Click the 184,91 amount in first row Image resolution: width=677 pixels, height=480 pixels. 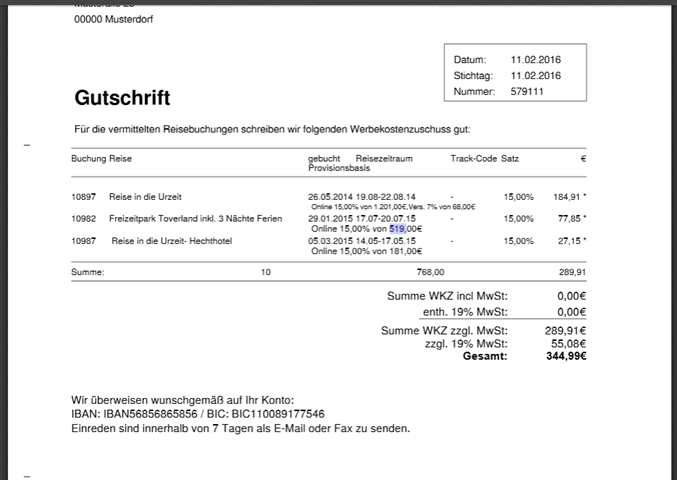[567, 196]
